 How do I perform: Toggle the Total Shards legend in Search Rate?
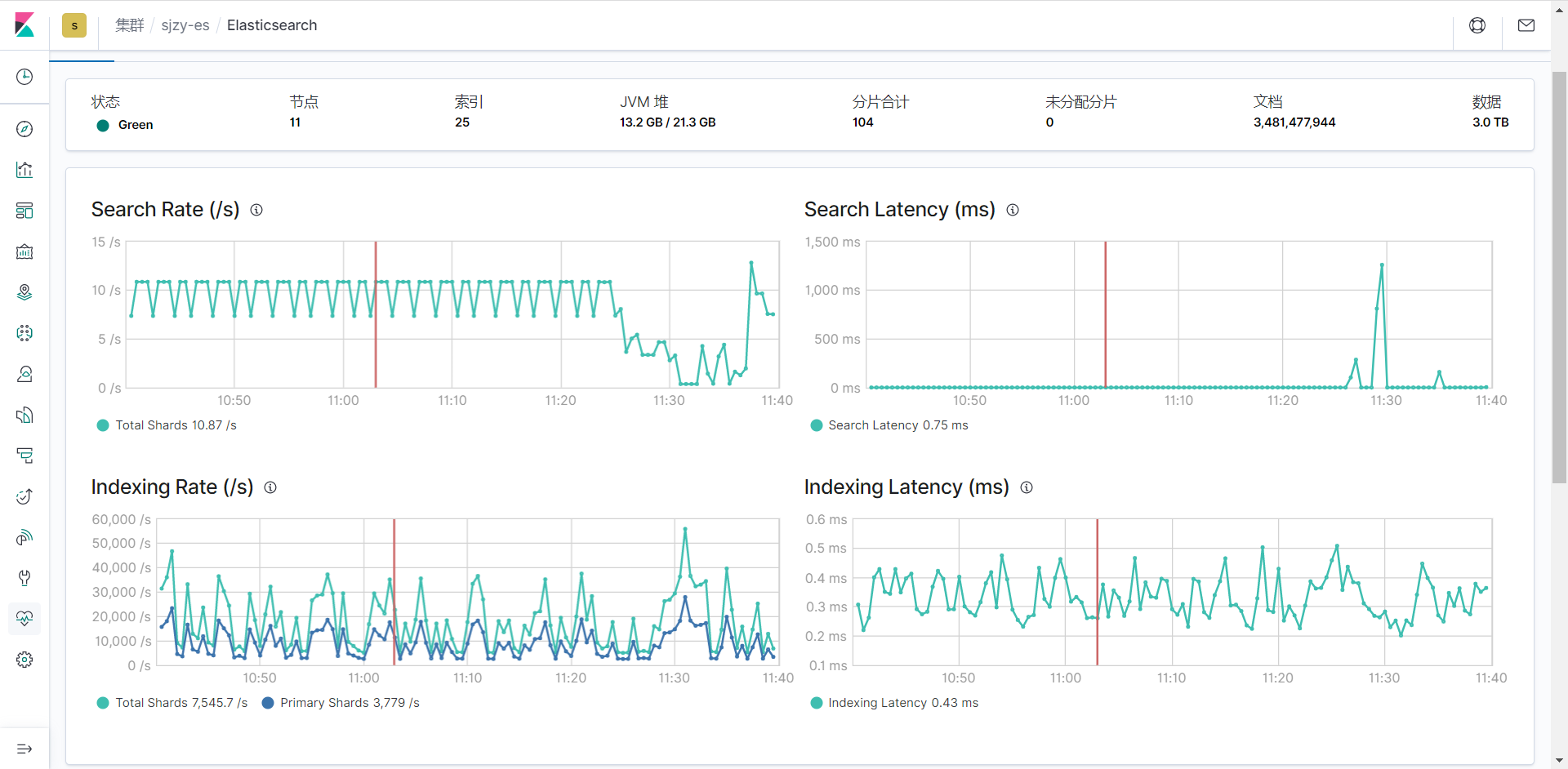[x=166, y=425]
